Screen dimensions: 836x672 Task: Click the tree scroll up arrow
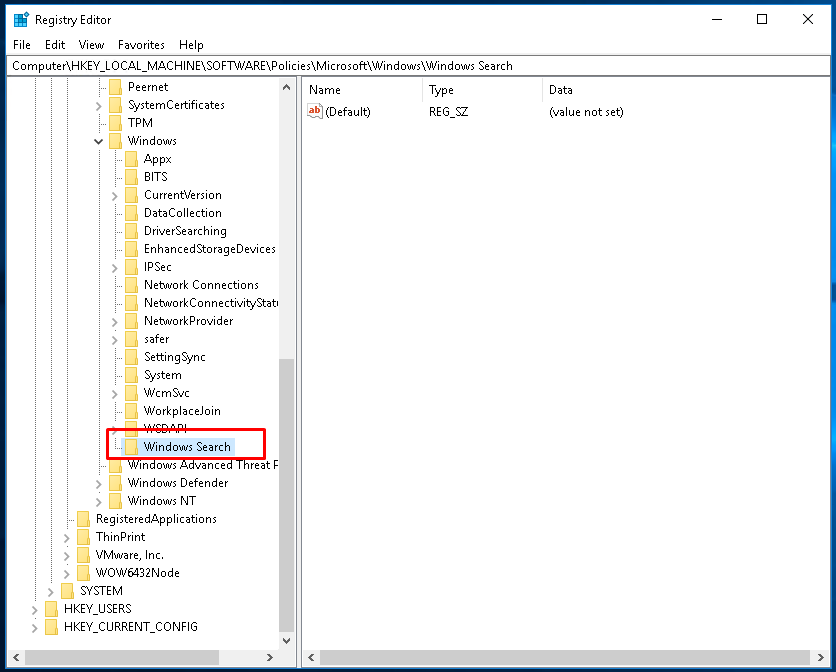286,87
